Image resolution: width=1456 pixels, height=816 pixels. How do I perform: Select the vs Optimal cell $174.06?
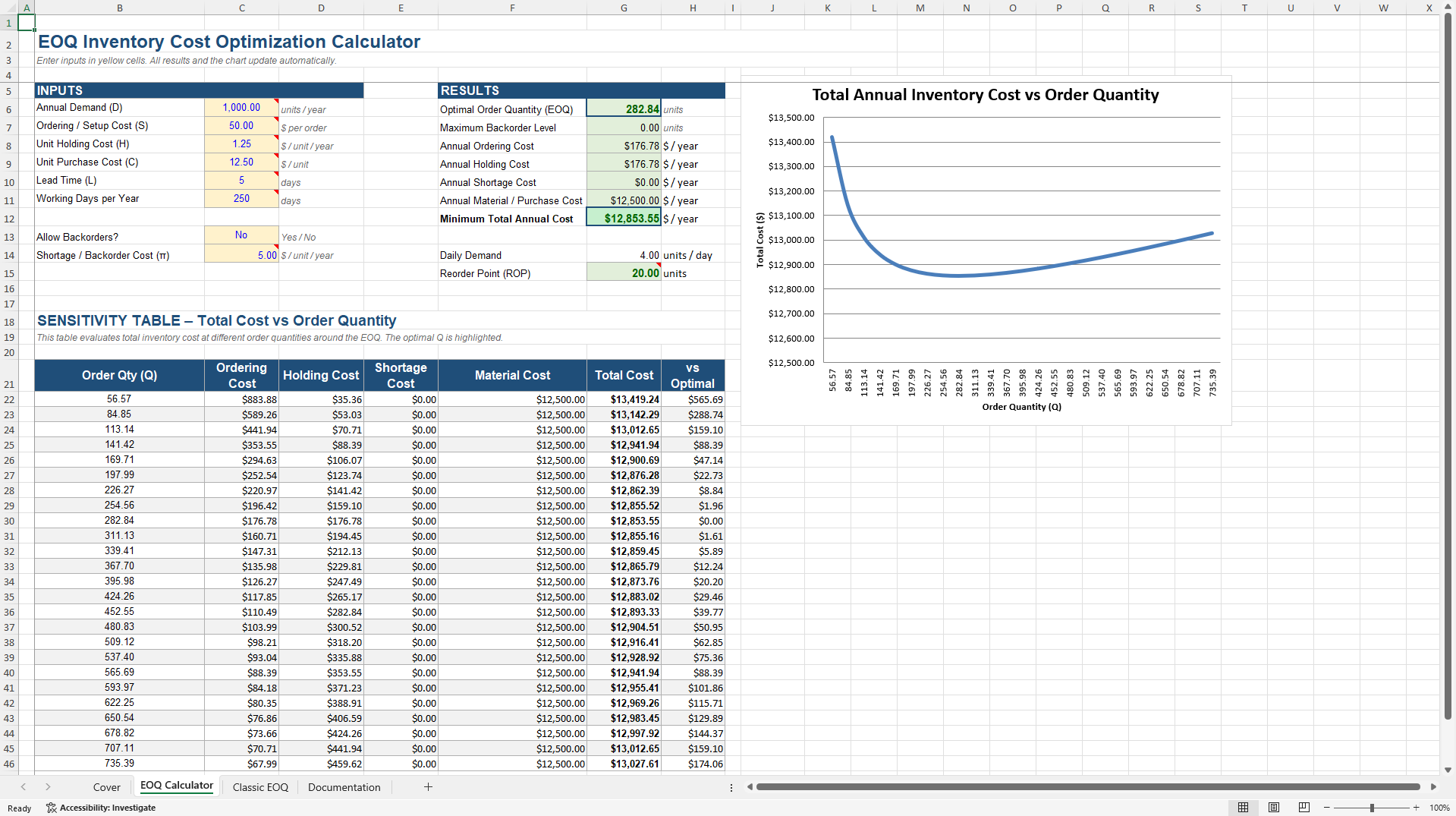click(x=693, y=764)
